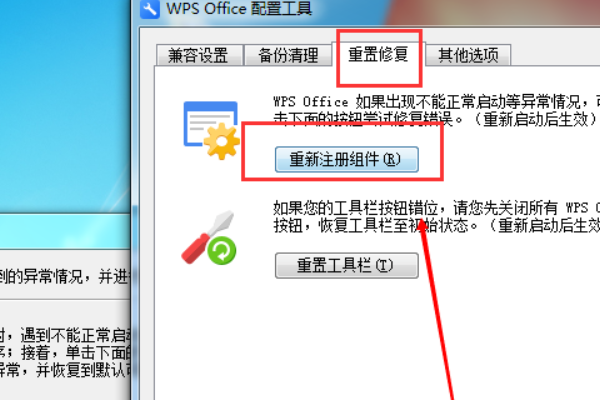This screenshot has height=400, width=600.
Task: Click the WPS Office 配置工具 title bar text
Action: click(239, 9)
